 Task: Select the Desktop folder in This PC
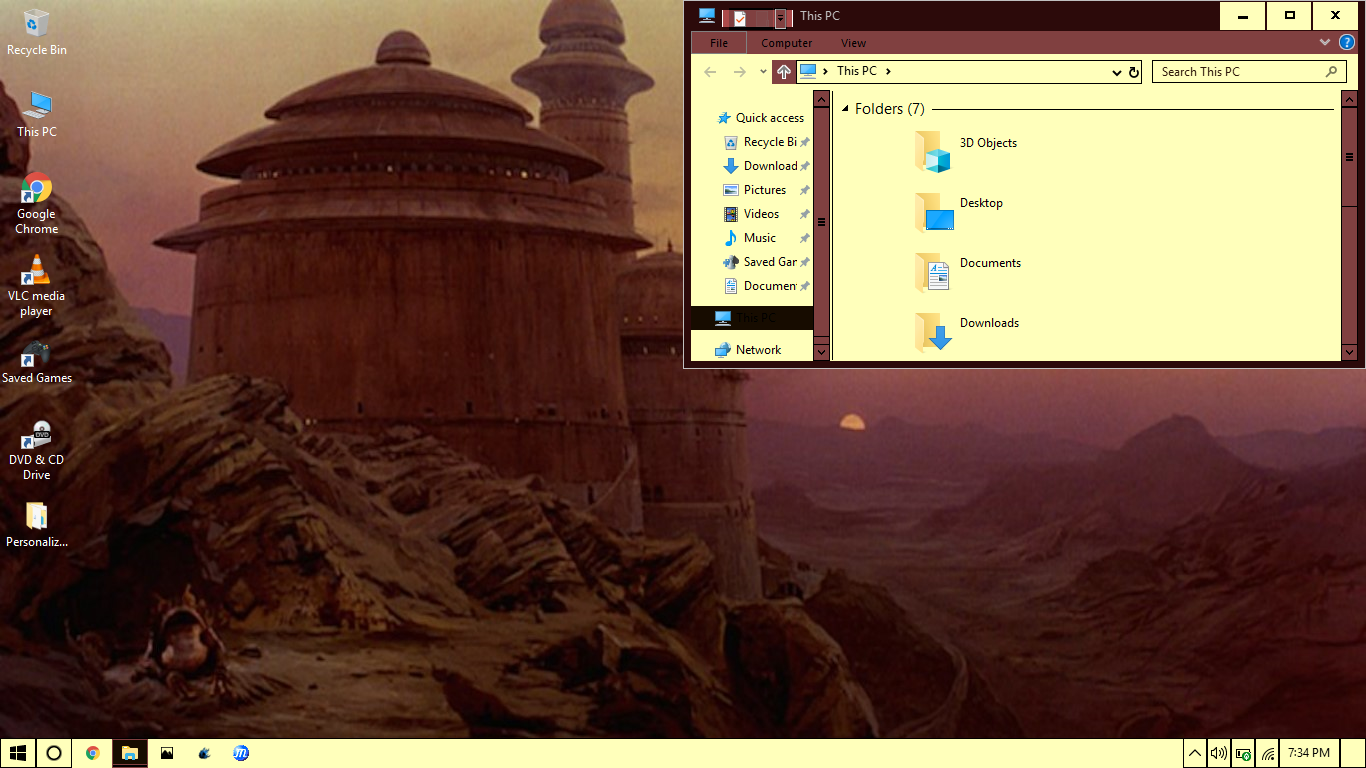959,211
